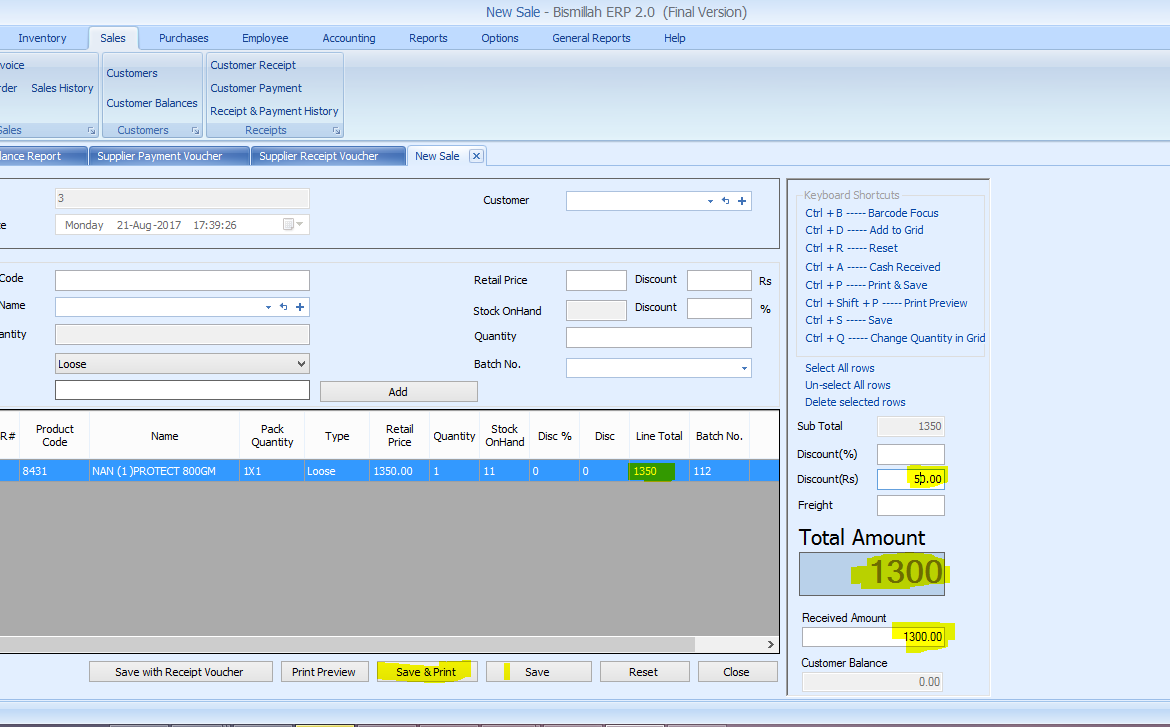Click the Delete selected rows link

click(855, 402)
